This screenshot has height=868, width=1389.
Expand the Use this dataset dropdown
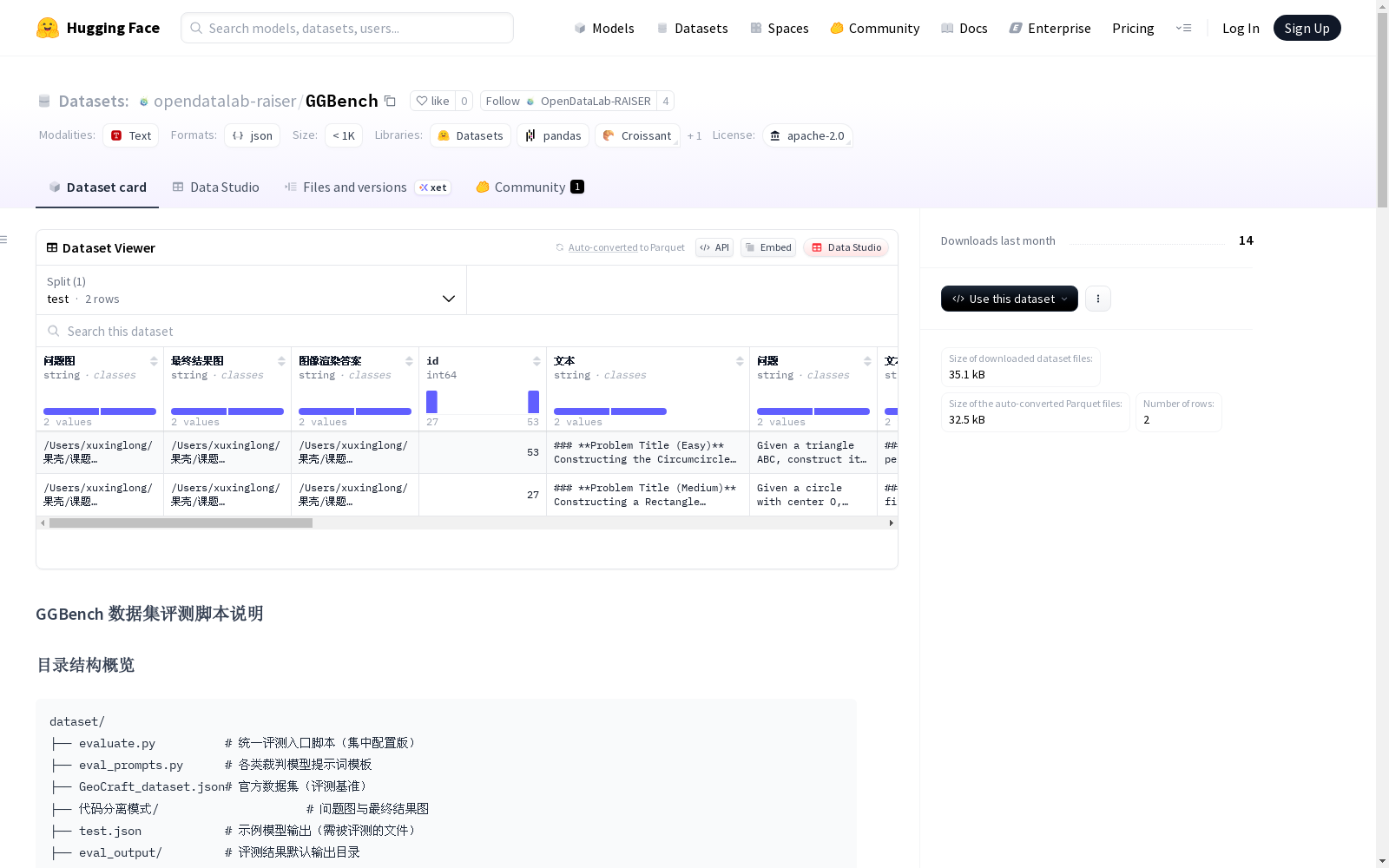(x=1010, y=299)
